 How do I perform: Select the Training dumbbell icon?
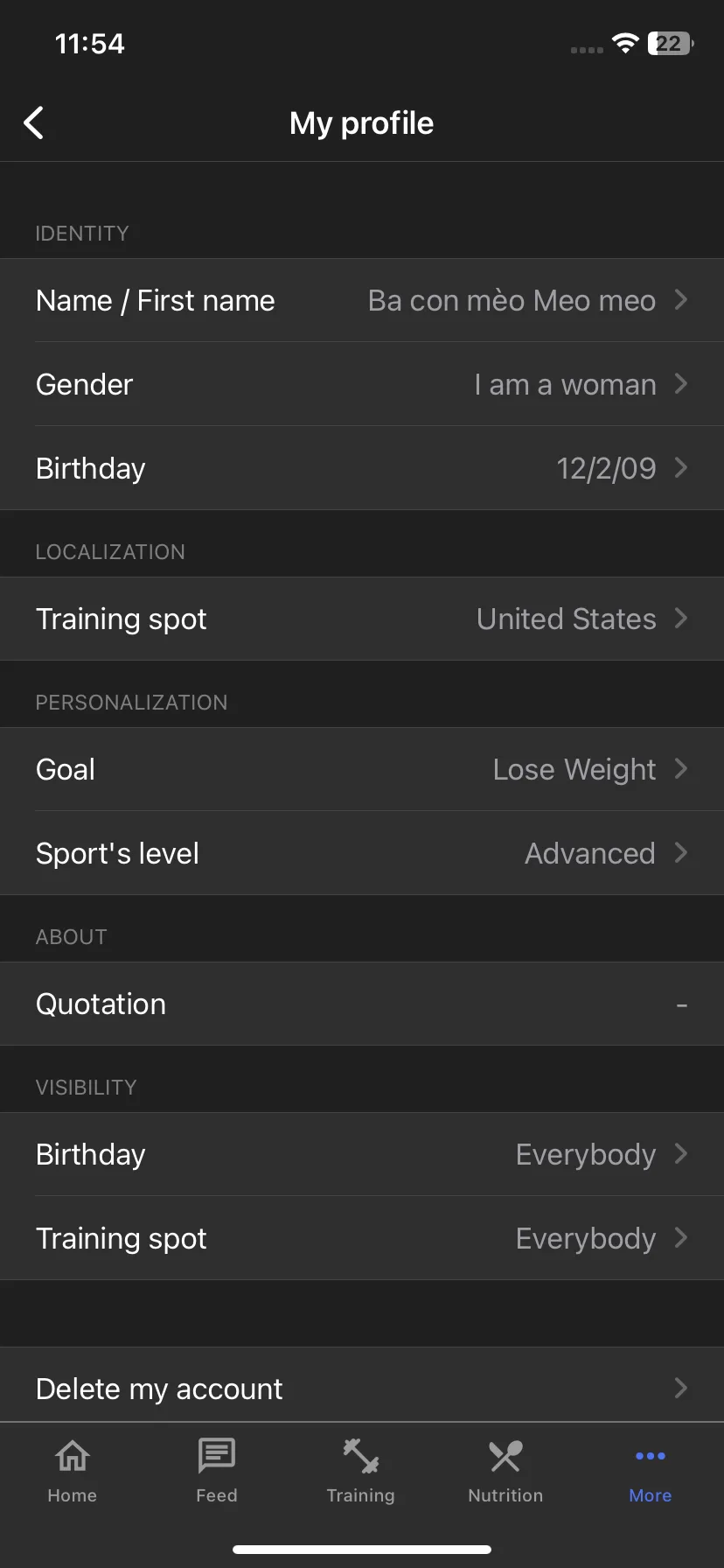(x=361, y=1456)
